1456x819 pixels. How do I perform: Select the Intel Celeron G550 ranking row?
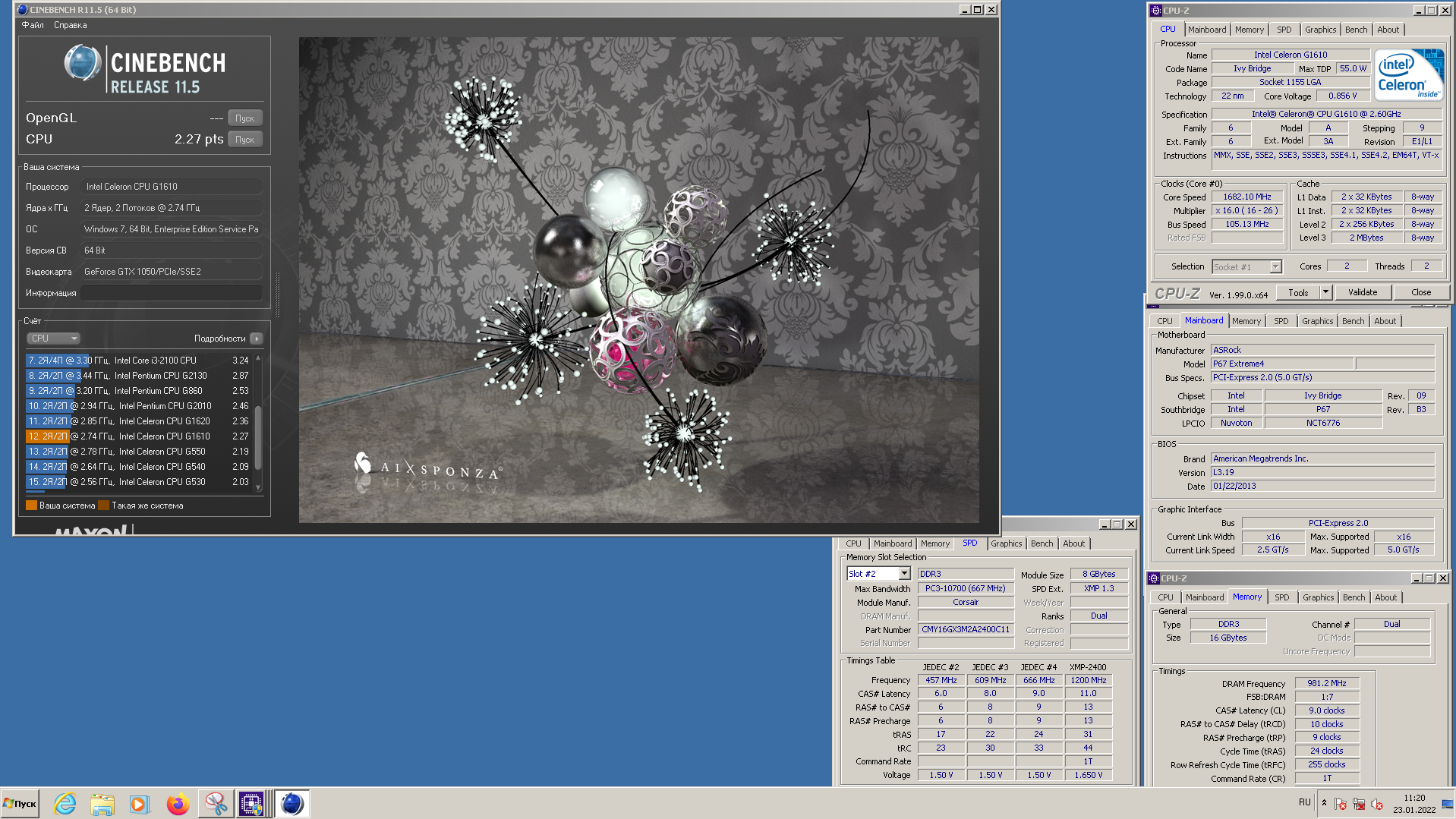point(137,452)
